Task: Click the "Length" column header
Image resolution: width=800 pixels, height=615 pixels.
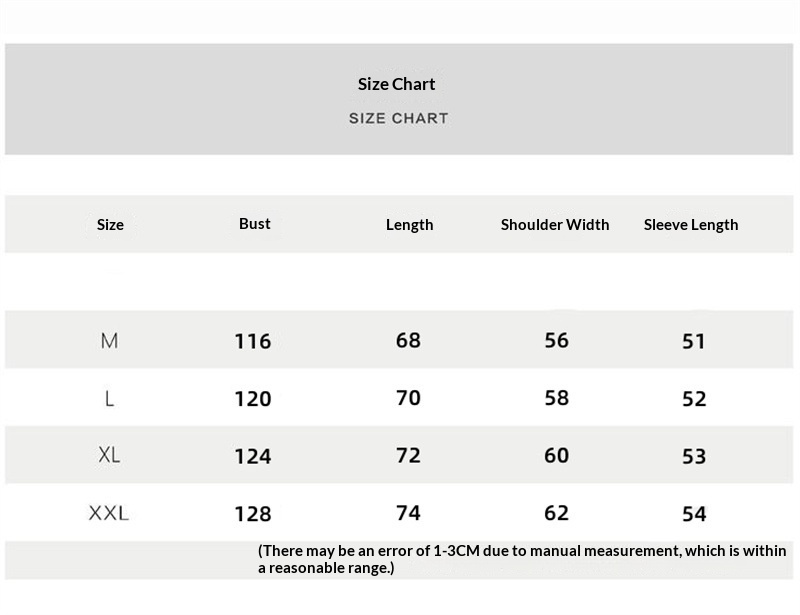Action: (409, 225)
